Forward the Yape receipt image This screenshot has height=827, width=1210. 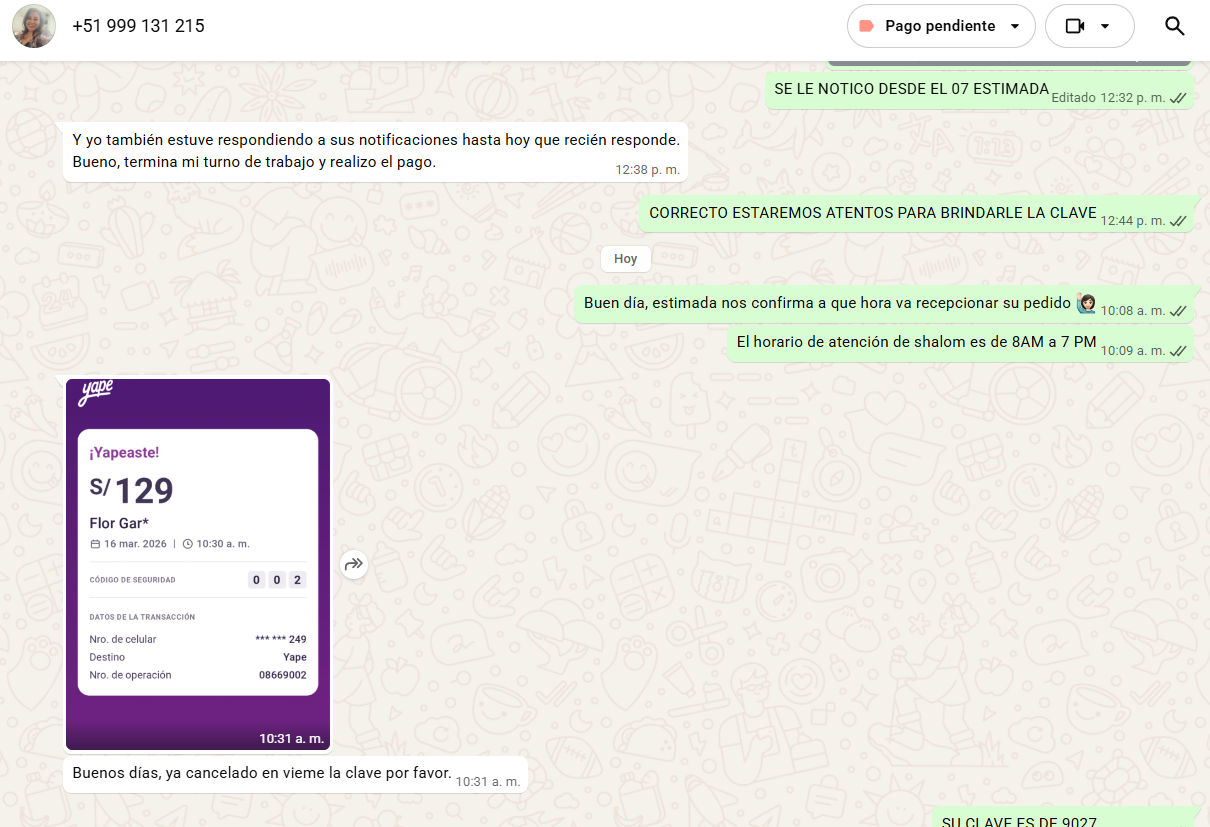(x=353, y=565)
